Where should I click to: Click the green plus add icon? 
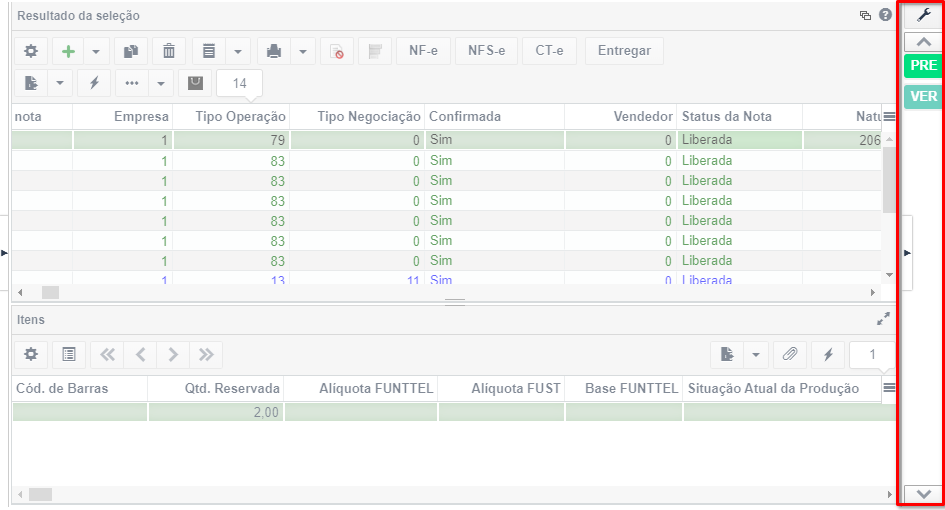point(68,51)
